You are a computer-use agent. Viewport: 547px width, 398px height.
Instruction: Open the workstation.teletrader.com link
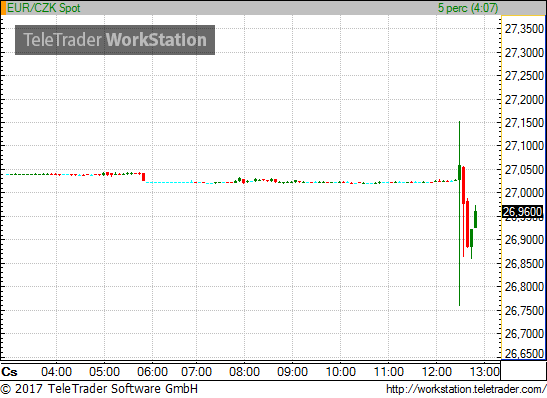click(466, 389)
